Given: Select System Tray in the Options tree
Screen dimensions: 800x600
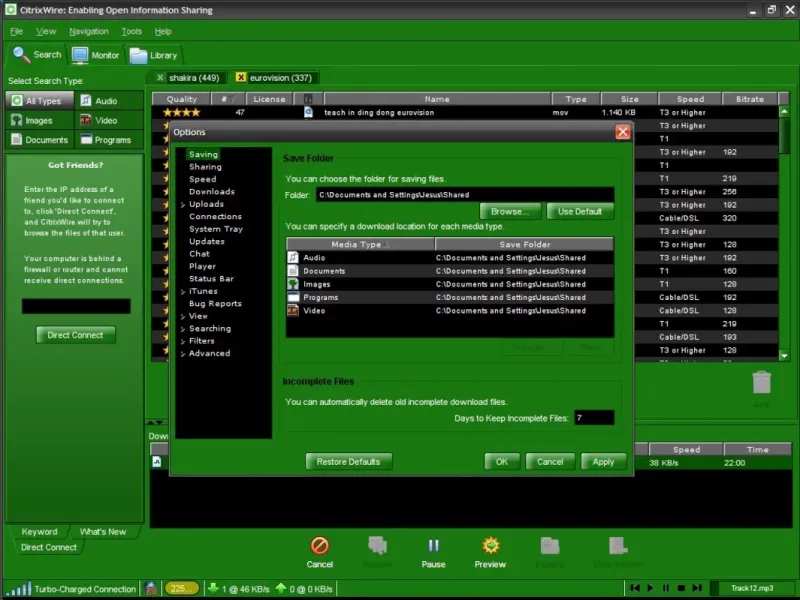Looking at the screenshot, I should click(216, 229).
